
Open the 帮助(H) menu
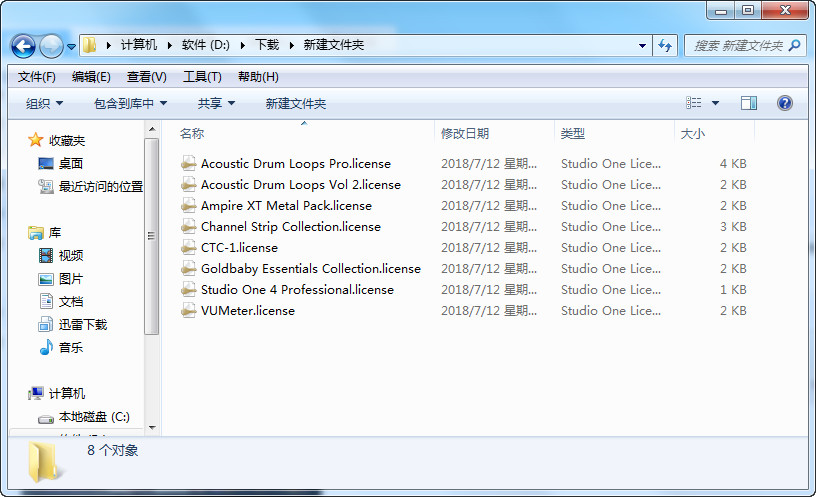click(258, 77)
